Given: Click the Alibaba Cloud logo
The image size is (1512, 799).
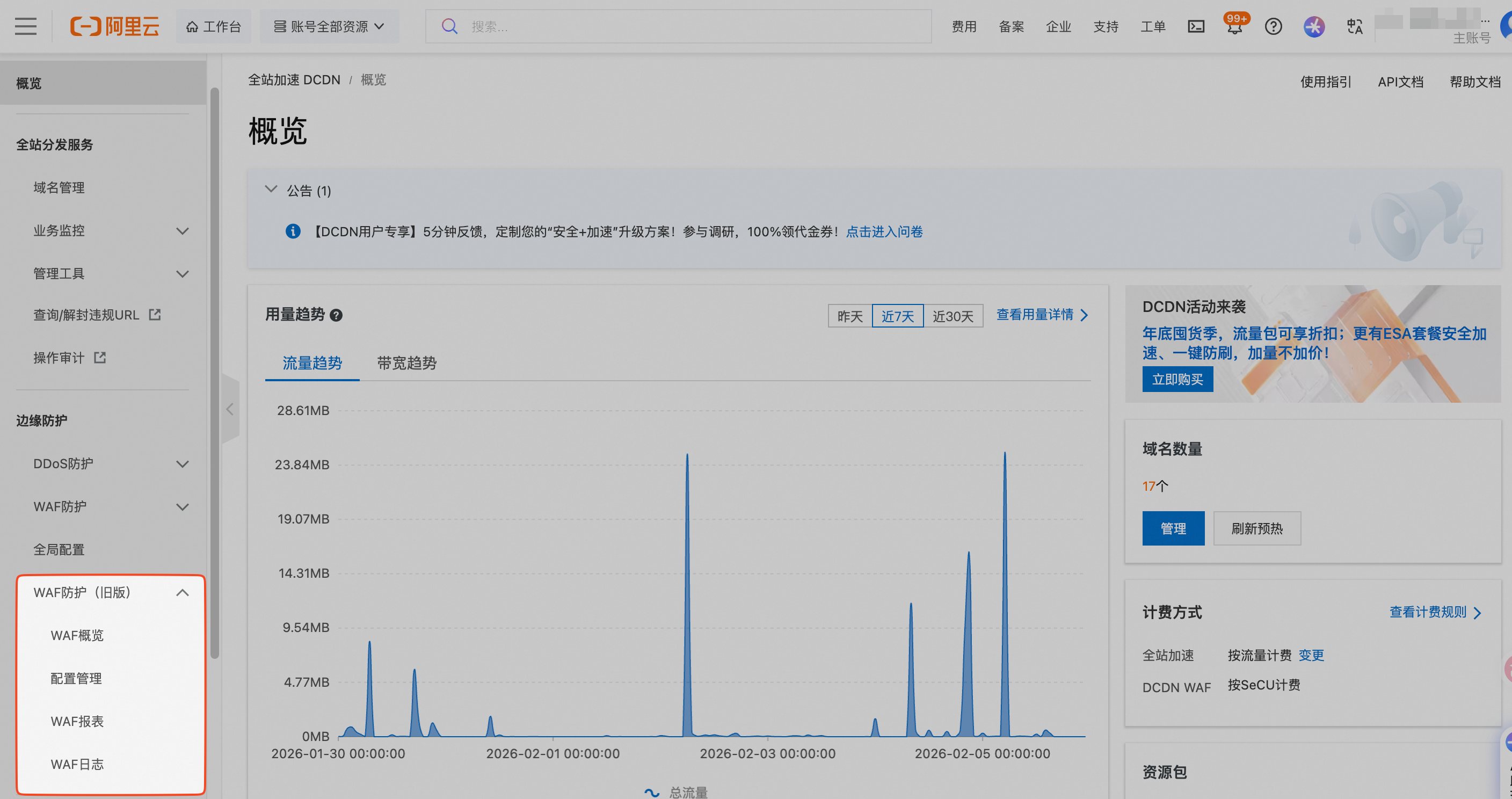Looking at the screenshot, I should click(x=114, y=26).
